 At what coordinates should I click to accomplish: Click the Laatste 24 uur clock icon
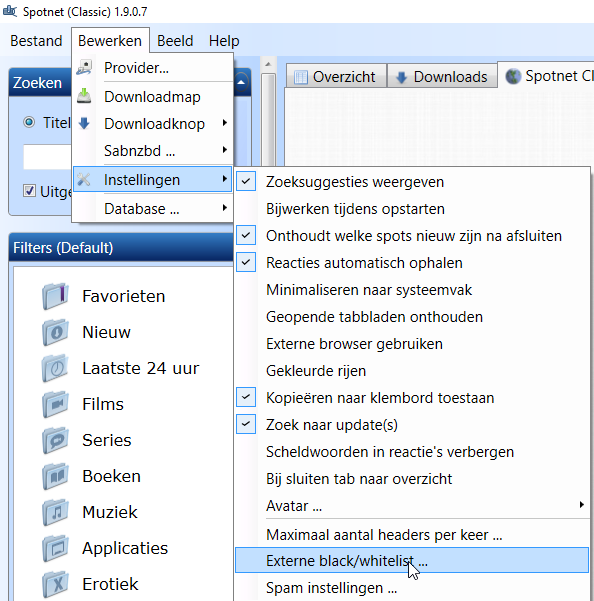point(56,368)
